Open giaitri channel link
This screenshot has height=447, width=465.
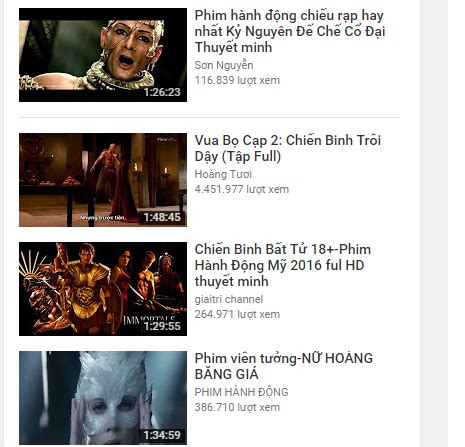229,299
